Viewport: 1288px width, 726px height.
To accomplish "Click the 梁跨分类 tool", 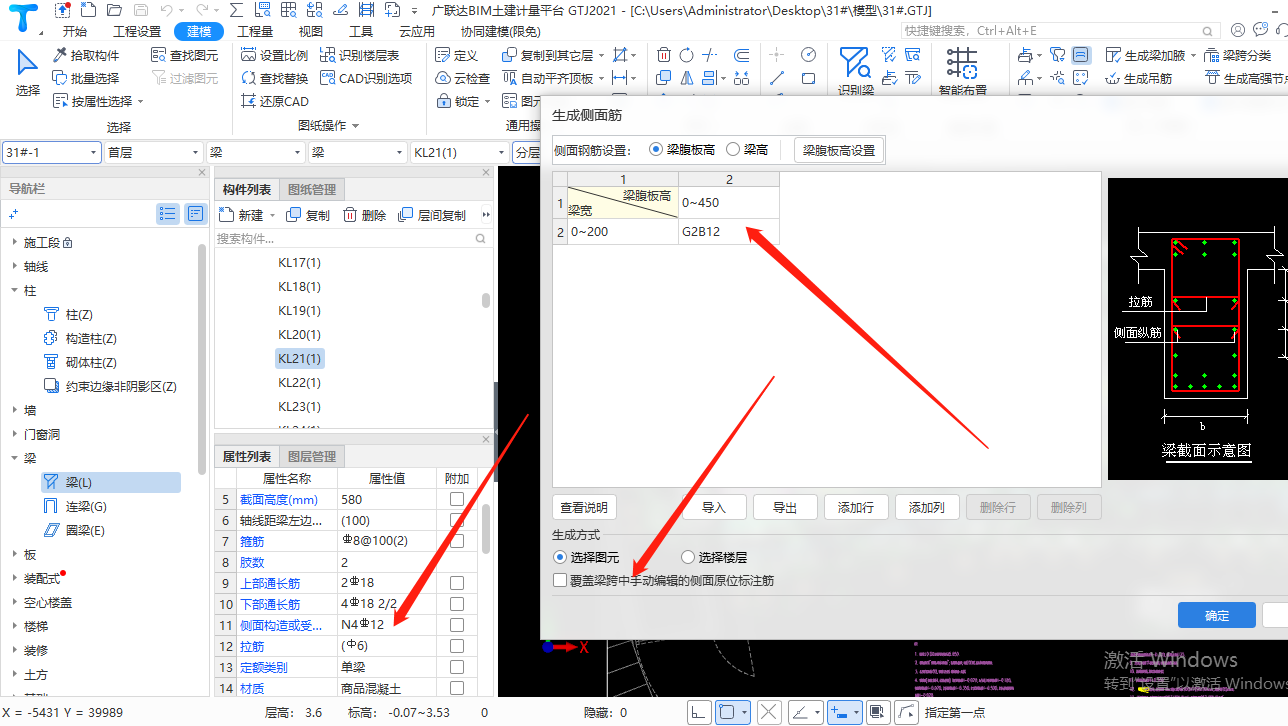I will pos(1238,55).
